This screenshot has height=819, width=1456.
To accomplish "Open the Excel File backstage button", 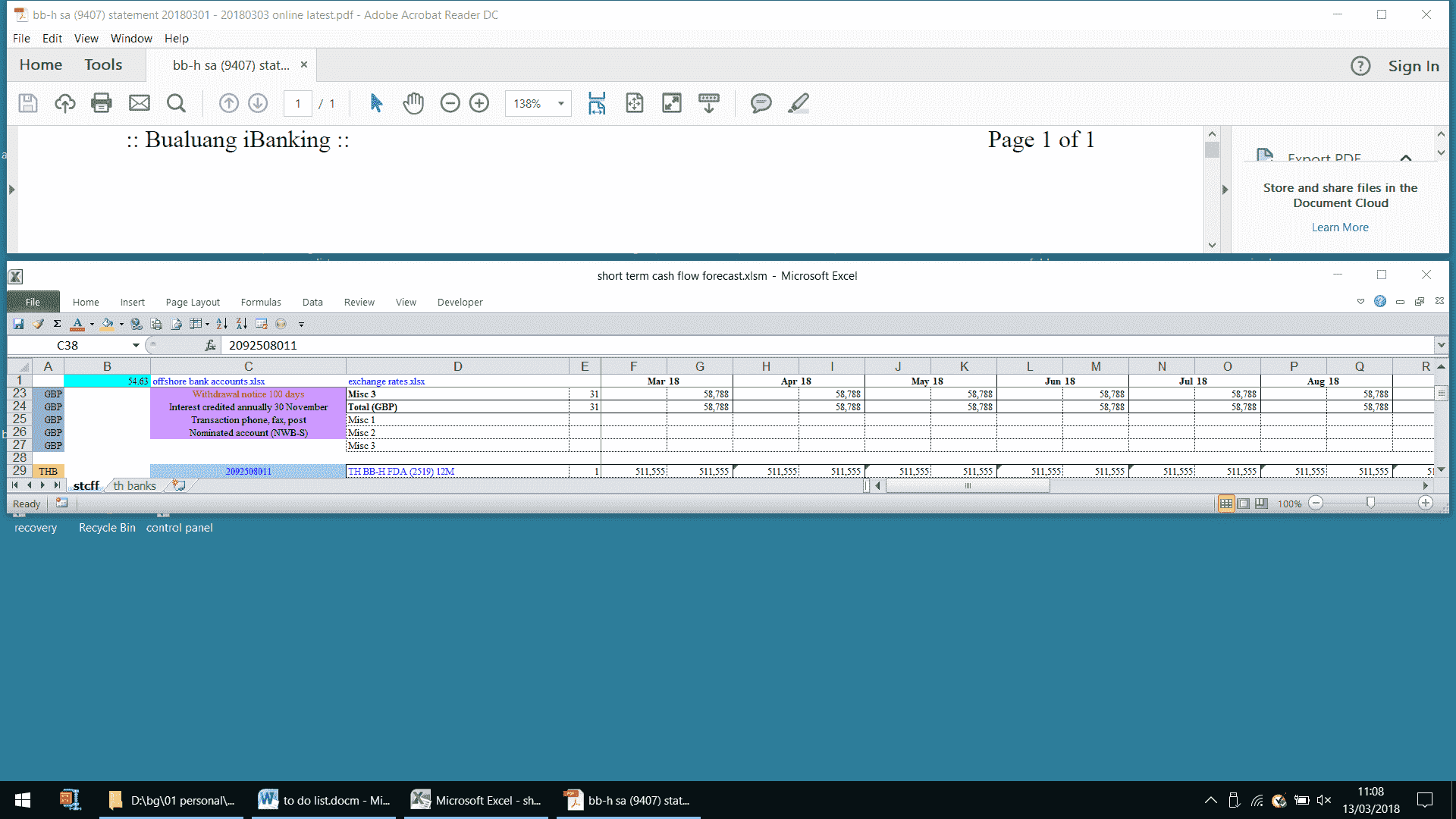I will tap(33, 302).
